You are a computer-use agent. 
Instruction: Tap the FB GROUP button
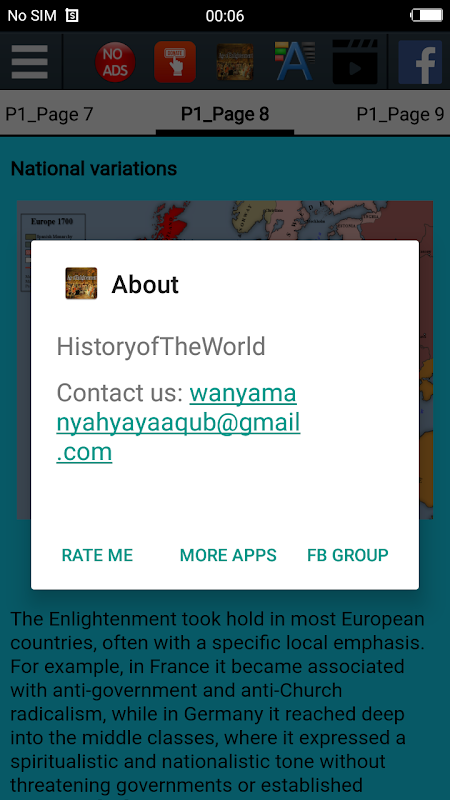[x=347, y=555]
